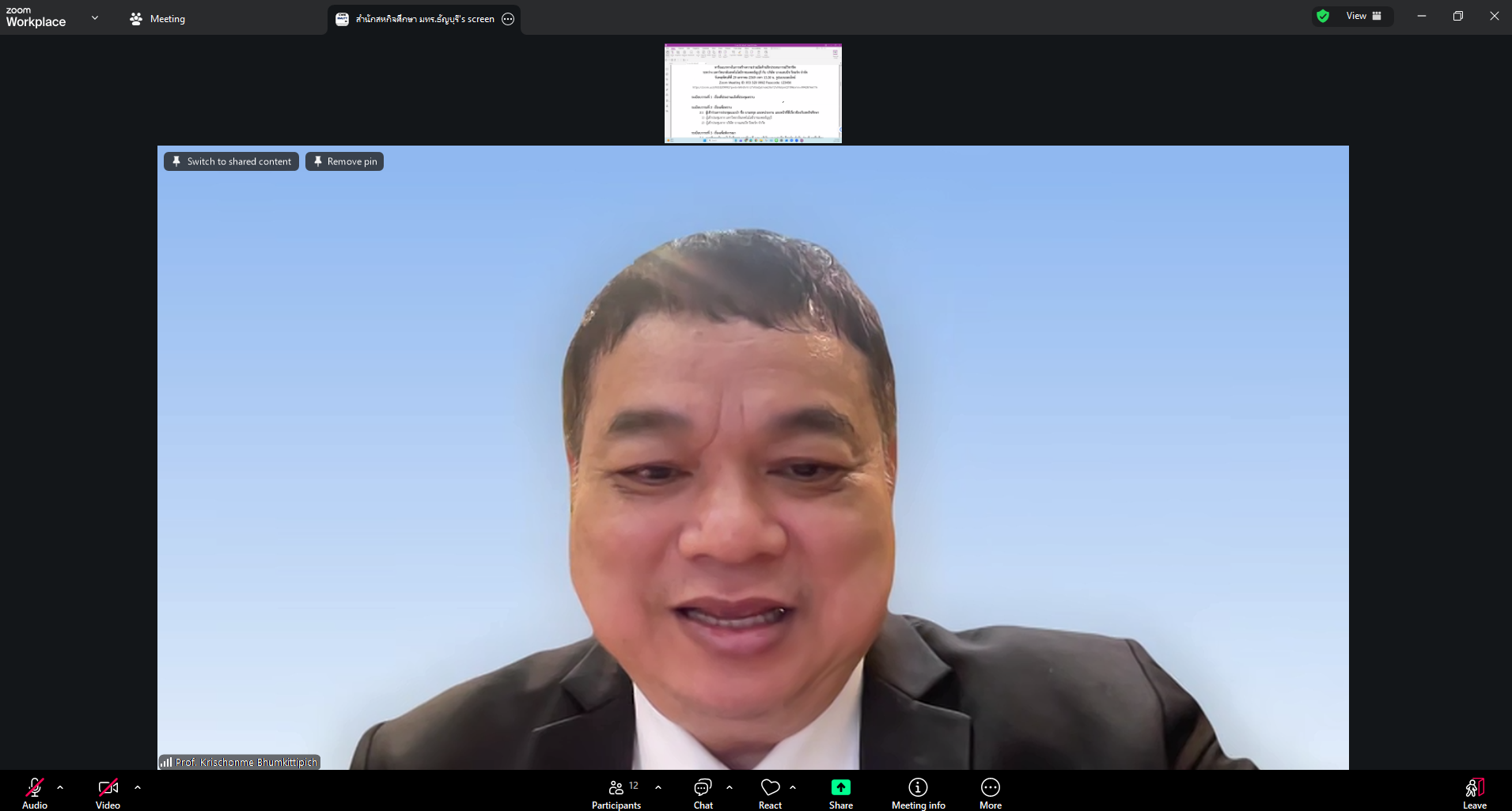
Task: Open the Chat panel
Action: (703, 791)
